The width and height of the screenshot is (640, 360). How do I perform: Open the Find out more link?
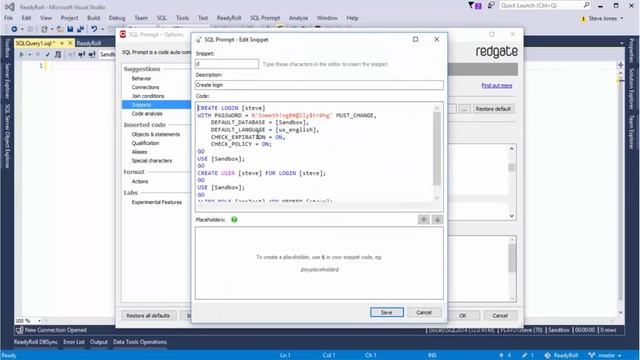click(497, 85)
